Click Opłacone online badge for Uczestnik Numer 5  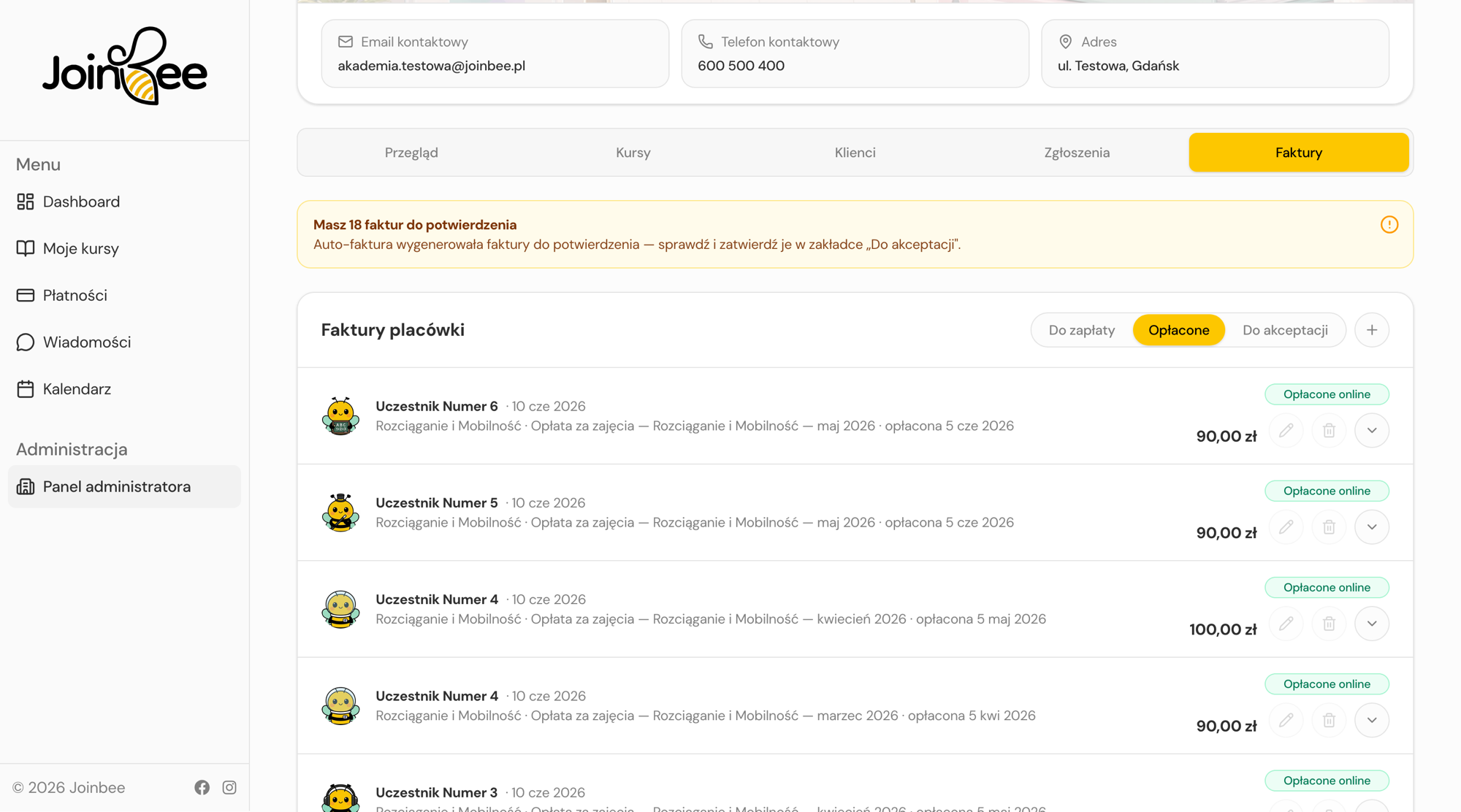(1327, 491)
